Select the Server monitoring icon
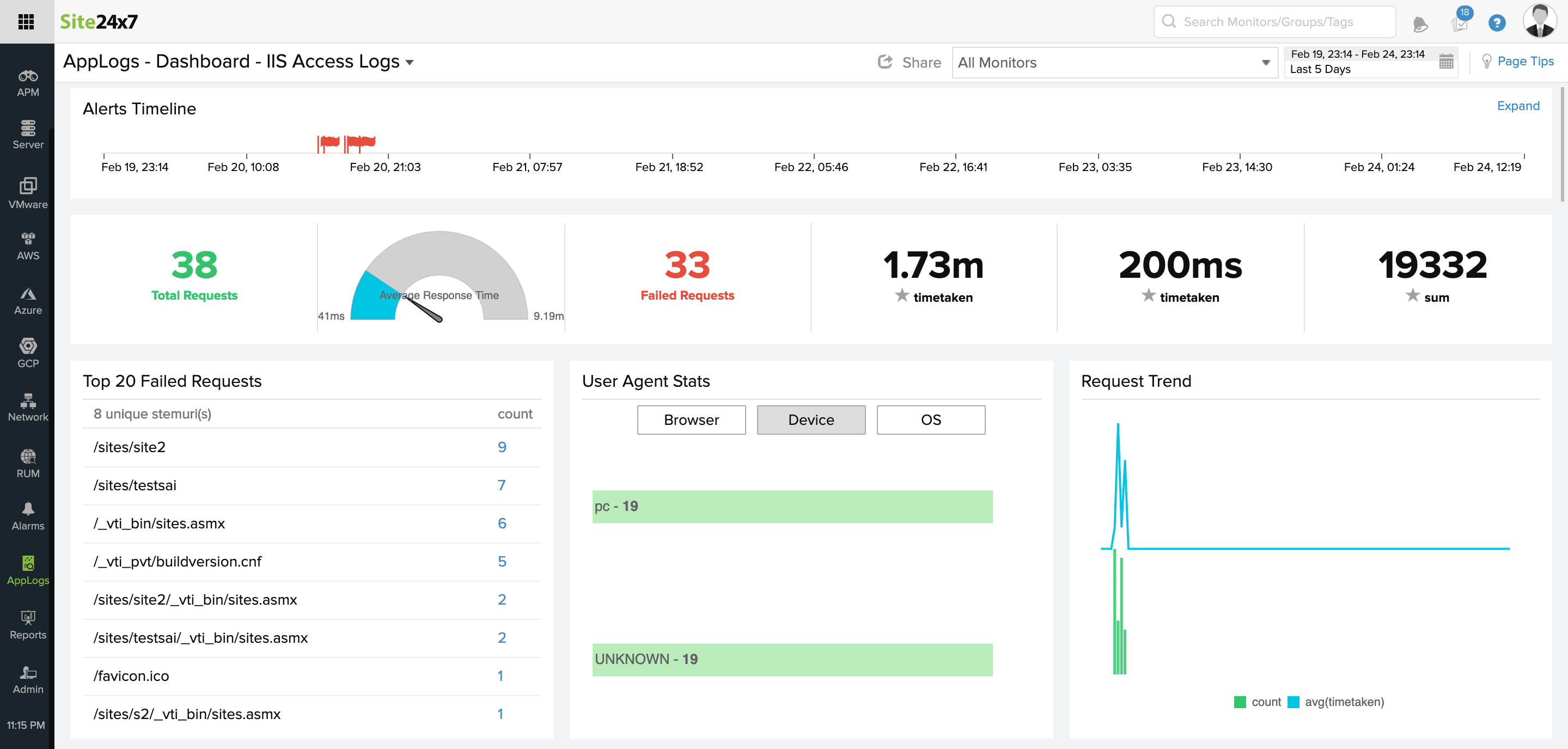This screenshot has width=1568, height=749. click(27, 134)
